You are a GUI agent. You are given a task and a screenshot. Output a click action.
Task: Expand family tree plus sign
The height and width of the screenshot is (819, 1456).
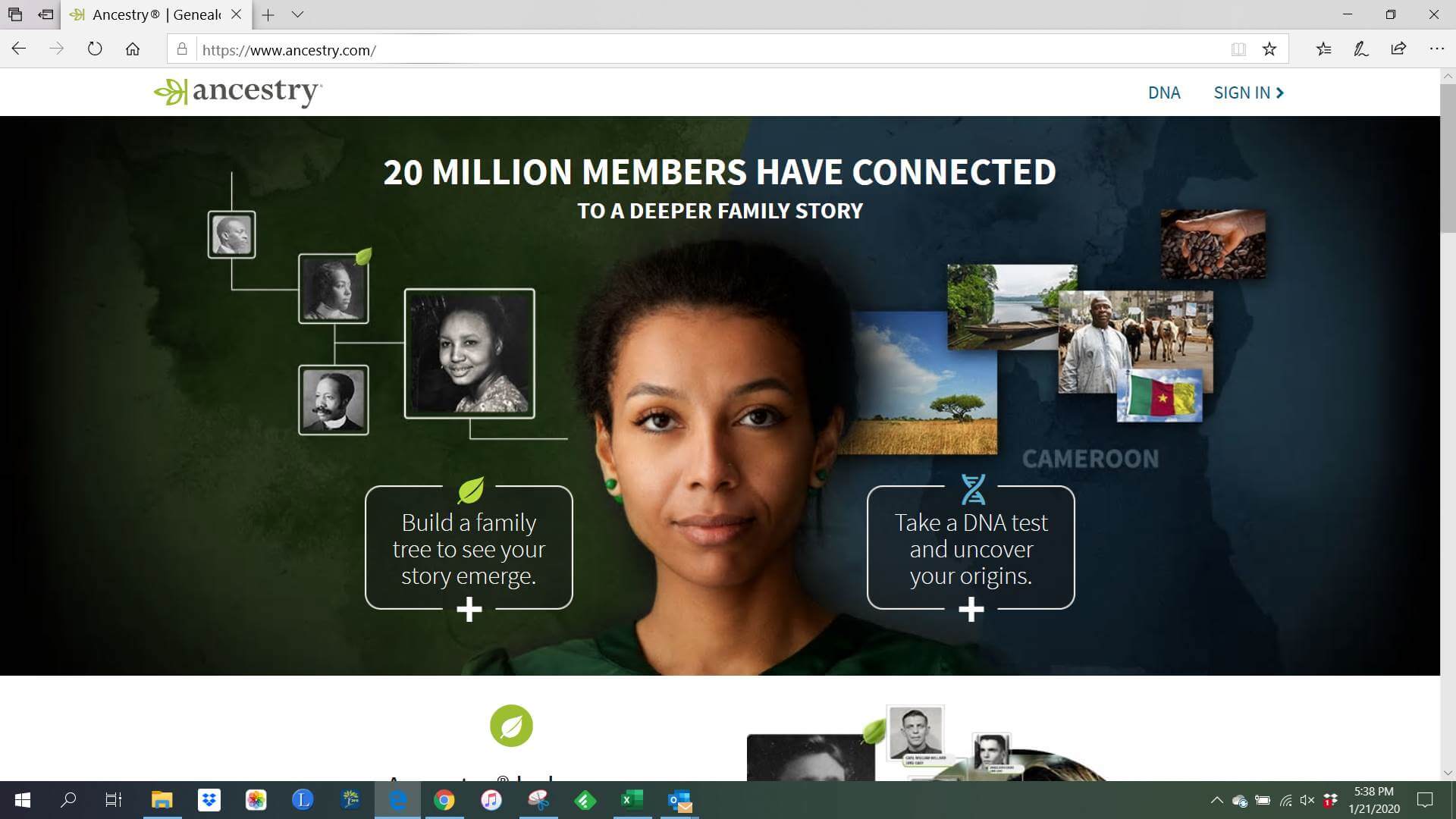tap(469, 609)
